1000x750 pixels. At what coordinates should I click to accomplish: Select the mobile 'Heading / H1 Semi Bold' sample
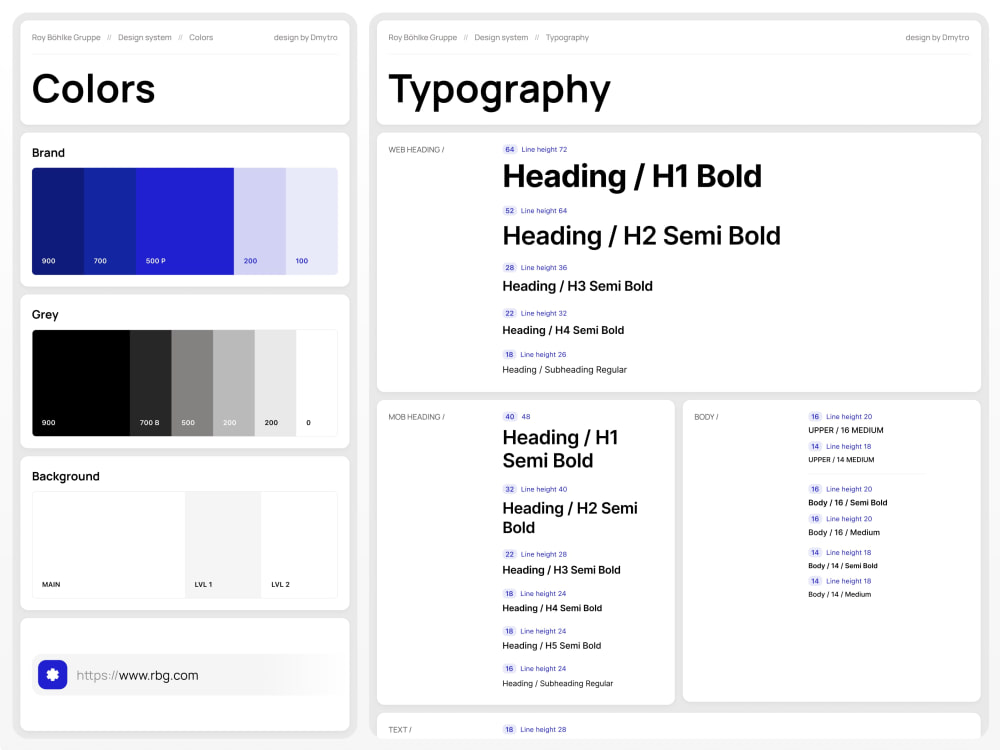[x=560, y=449]
